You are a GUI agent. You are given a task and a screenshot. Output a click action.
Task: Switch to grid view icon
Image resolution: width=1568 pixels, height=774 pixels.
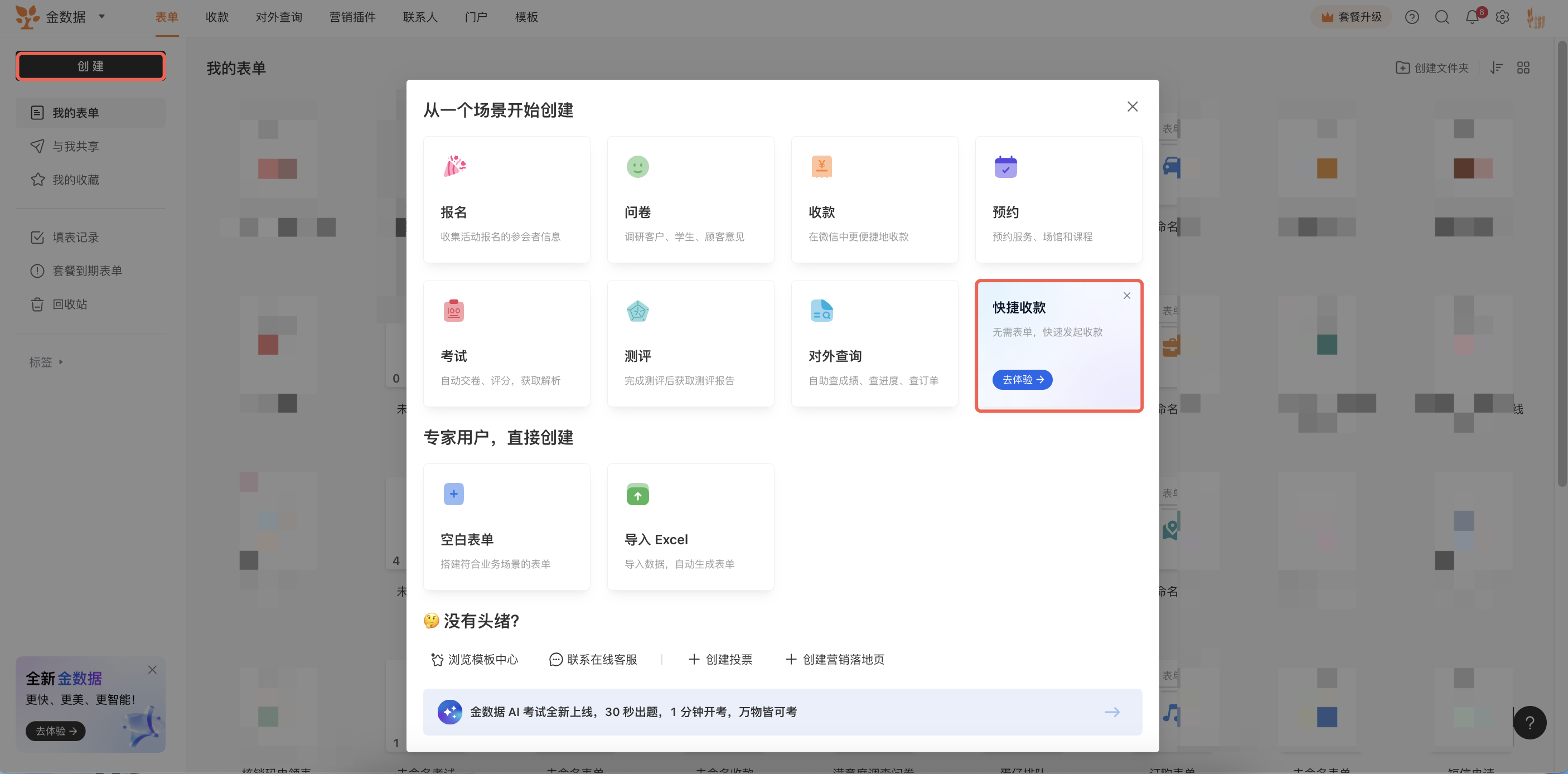tap(1523, 67)
